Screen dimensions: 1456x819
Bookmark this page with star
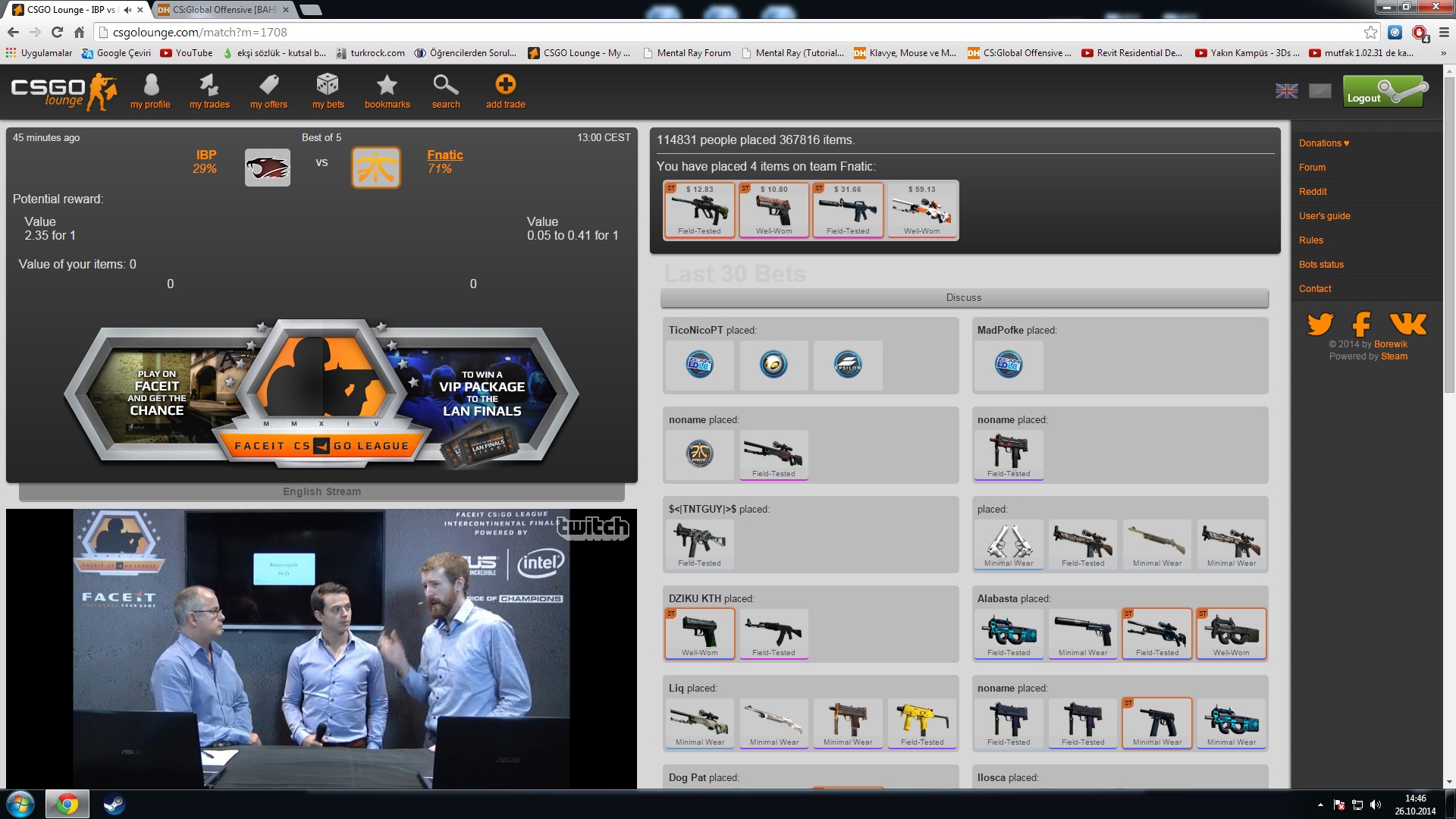coord(1370,32)
